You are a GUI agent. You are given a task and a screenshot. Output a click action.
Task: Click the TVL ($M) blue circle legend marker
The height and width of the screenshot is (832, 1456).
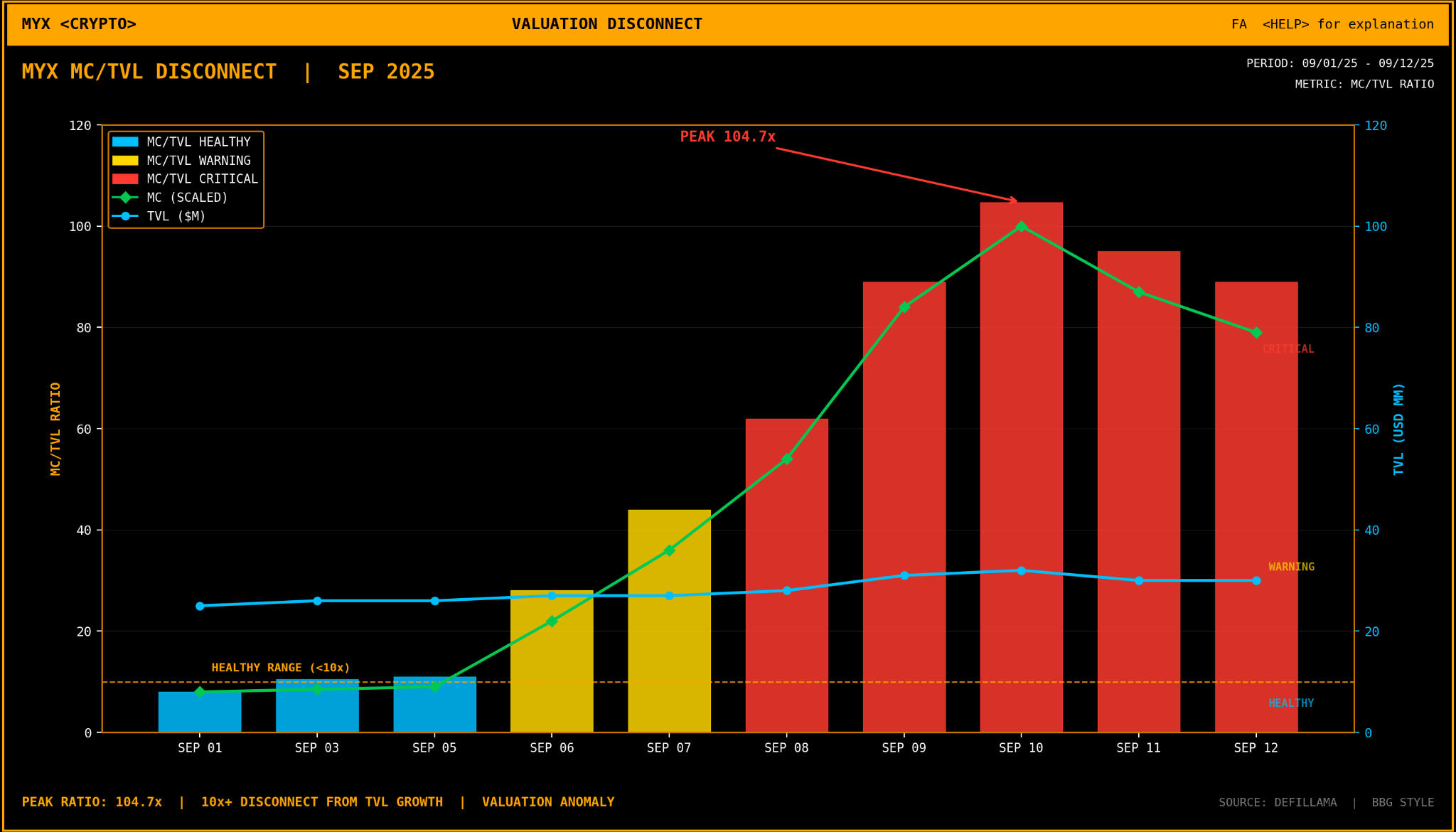click(125, 216)
